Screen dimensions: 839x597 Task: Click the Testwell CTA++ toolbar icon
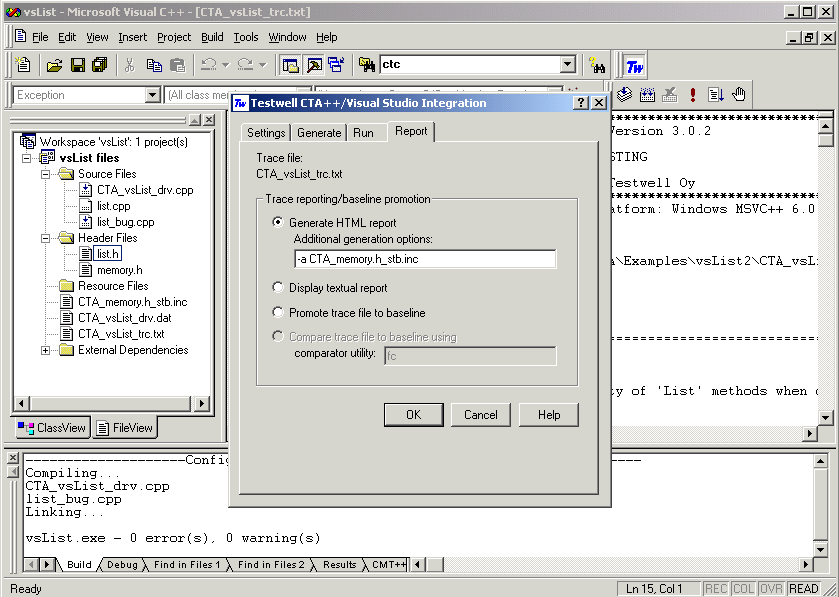[634, 66]
